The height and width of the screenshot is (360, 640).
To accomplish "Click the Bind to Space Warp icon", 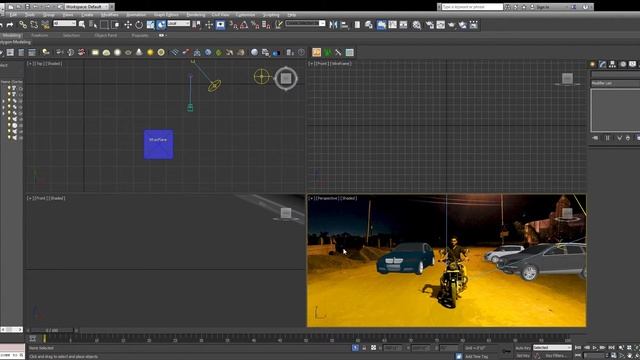I will pyautogui.click(x=45, y=25).
